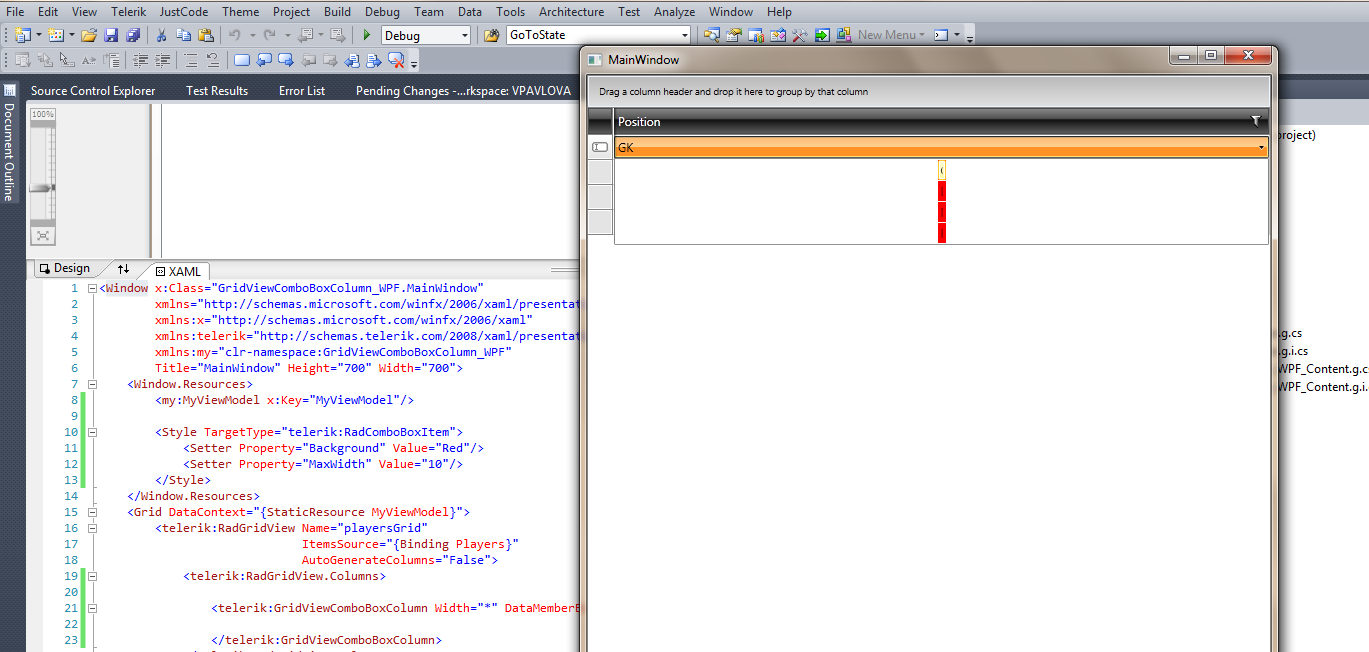Viewport: 1369px width, 652px height.
Task: Open the New Menu dropdown
Action: tap(891, 35)
